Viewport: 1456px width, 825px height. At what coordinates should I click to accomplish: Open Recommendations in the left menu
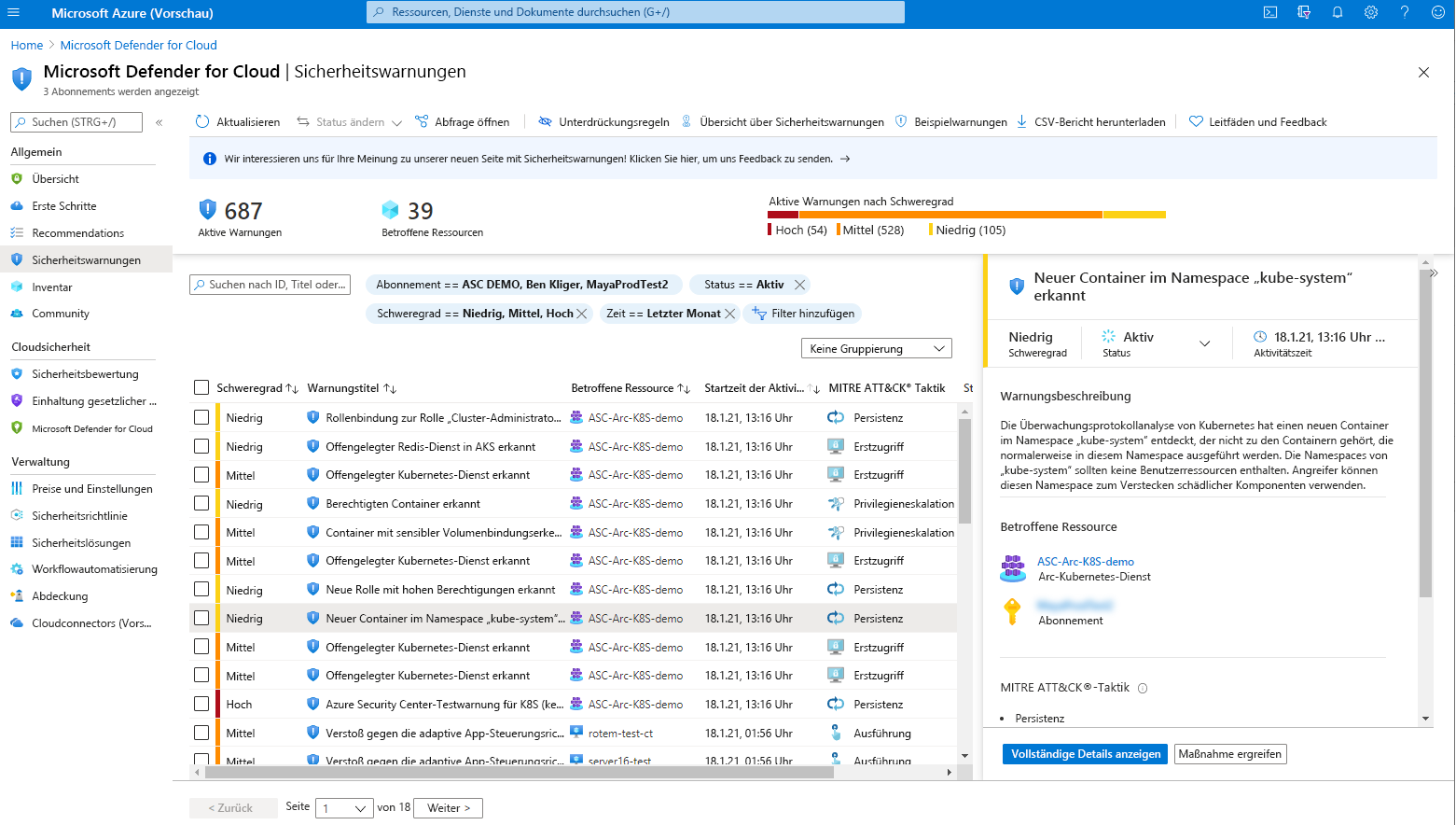pyautogui.click(x=78, y=232)
